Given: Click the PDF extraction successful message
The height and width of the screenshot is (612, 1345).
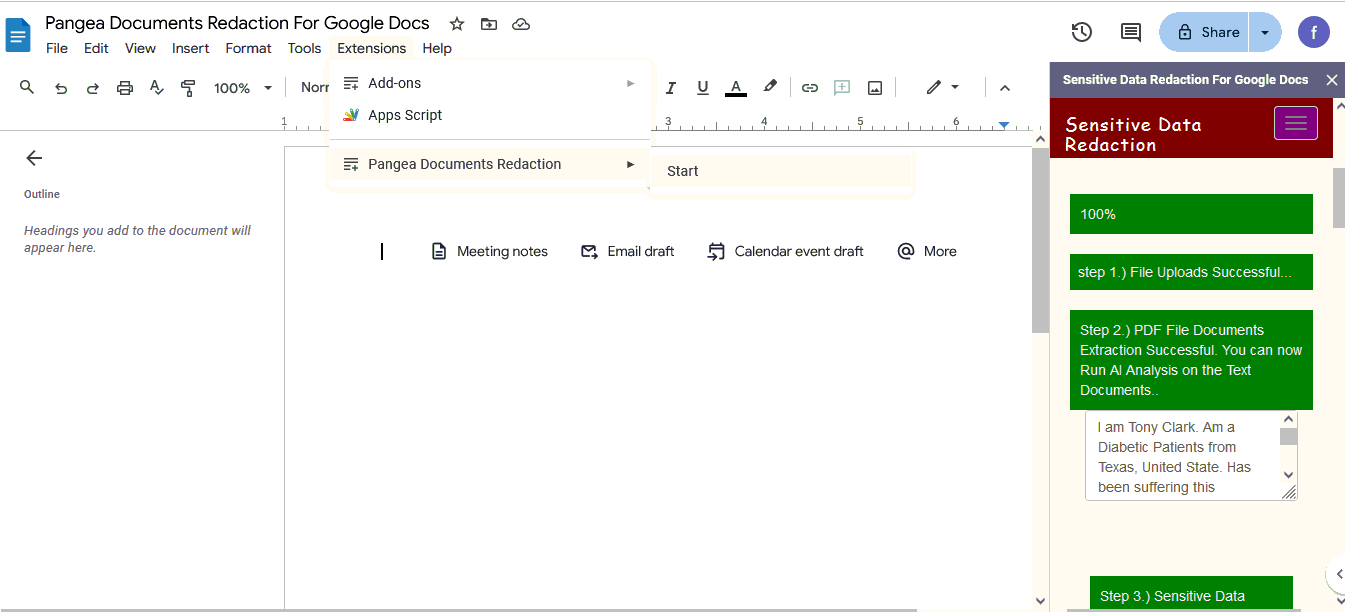Looking at the screenshot, I should click(x=1191, y=360).
